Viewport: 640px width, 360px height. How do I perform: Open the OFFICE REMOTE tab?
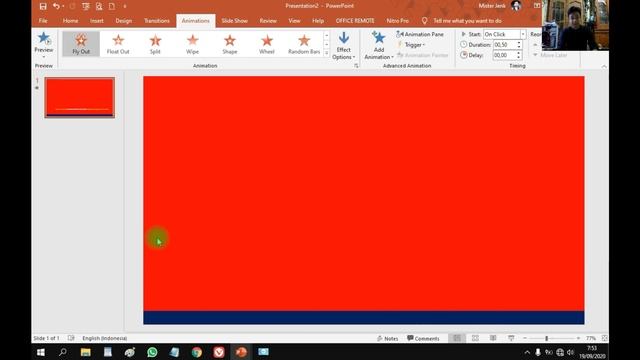click(x=355, y=20)
